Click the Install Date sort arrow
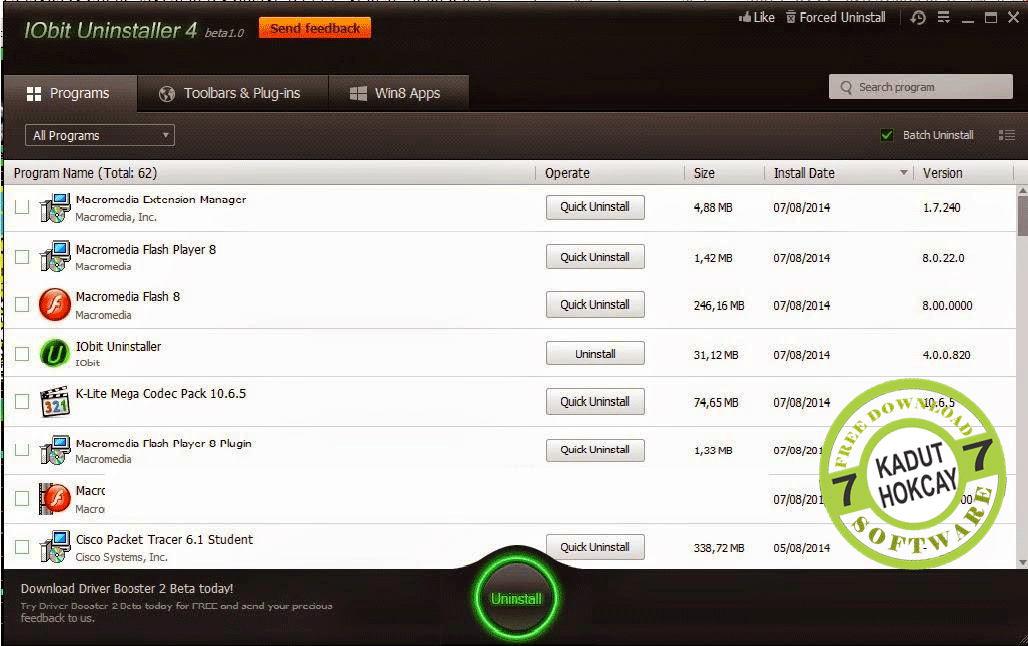The height and width of the screenshot is (646, 1028). point(903,172)
